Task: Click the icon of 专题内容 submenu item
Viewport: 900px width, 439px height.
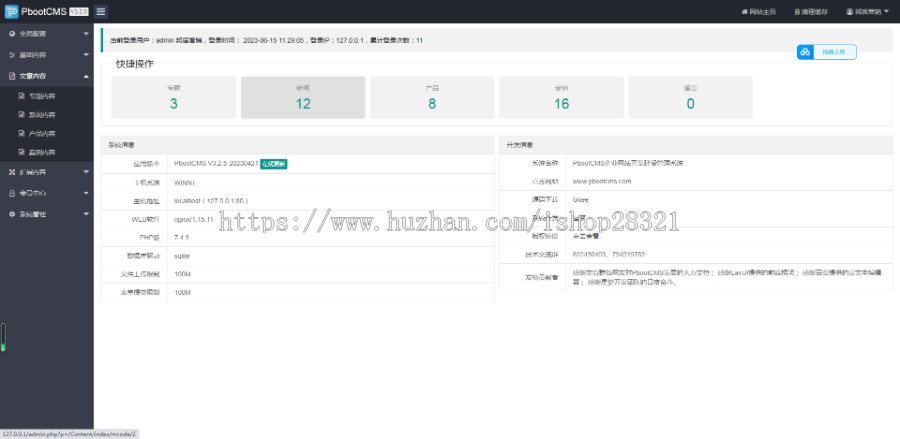Action: coord(21,96)
